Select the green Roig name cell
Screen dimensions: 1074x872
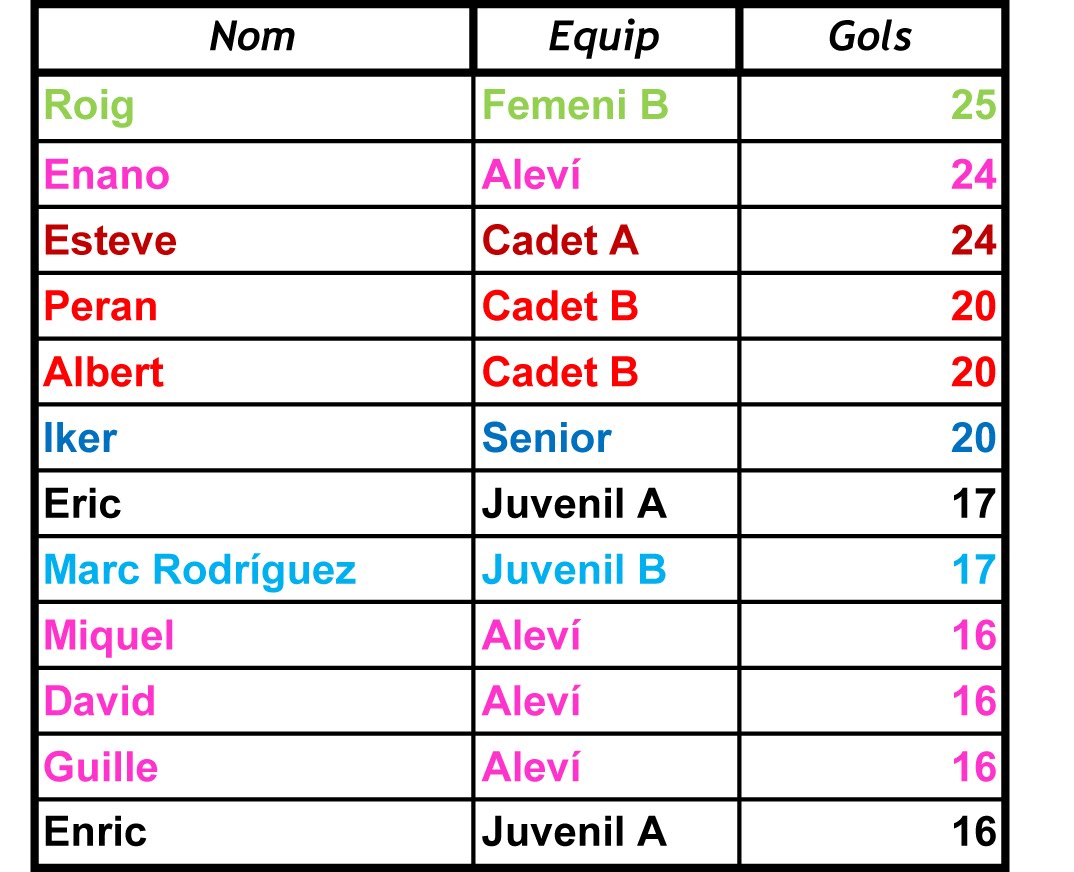pos(255,108)
